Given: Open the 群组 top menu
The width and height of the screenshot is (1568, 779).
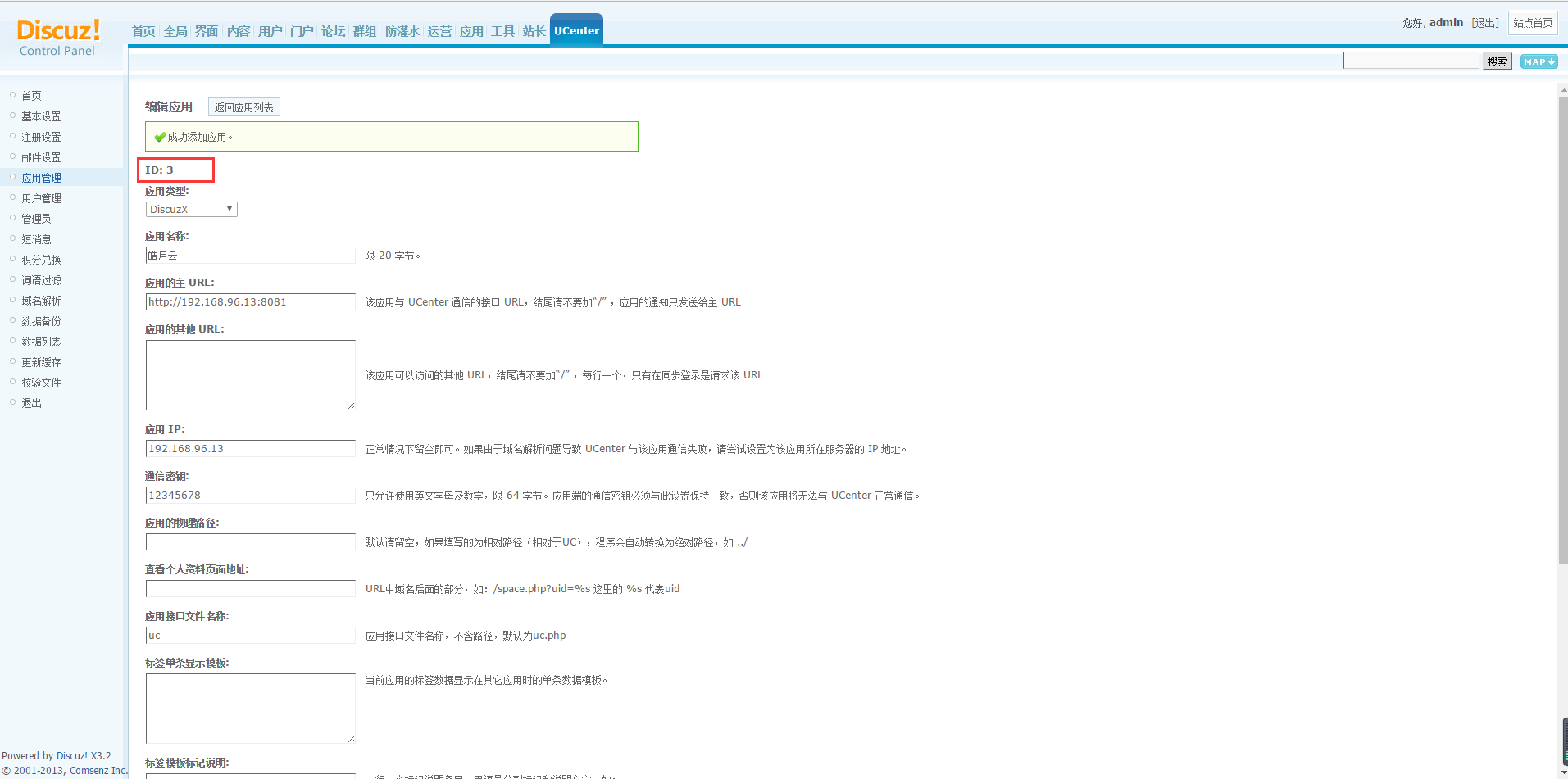Looking at the screenshot, I should coord(365,31).
